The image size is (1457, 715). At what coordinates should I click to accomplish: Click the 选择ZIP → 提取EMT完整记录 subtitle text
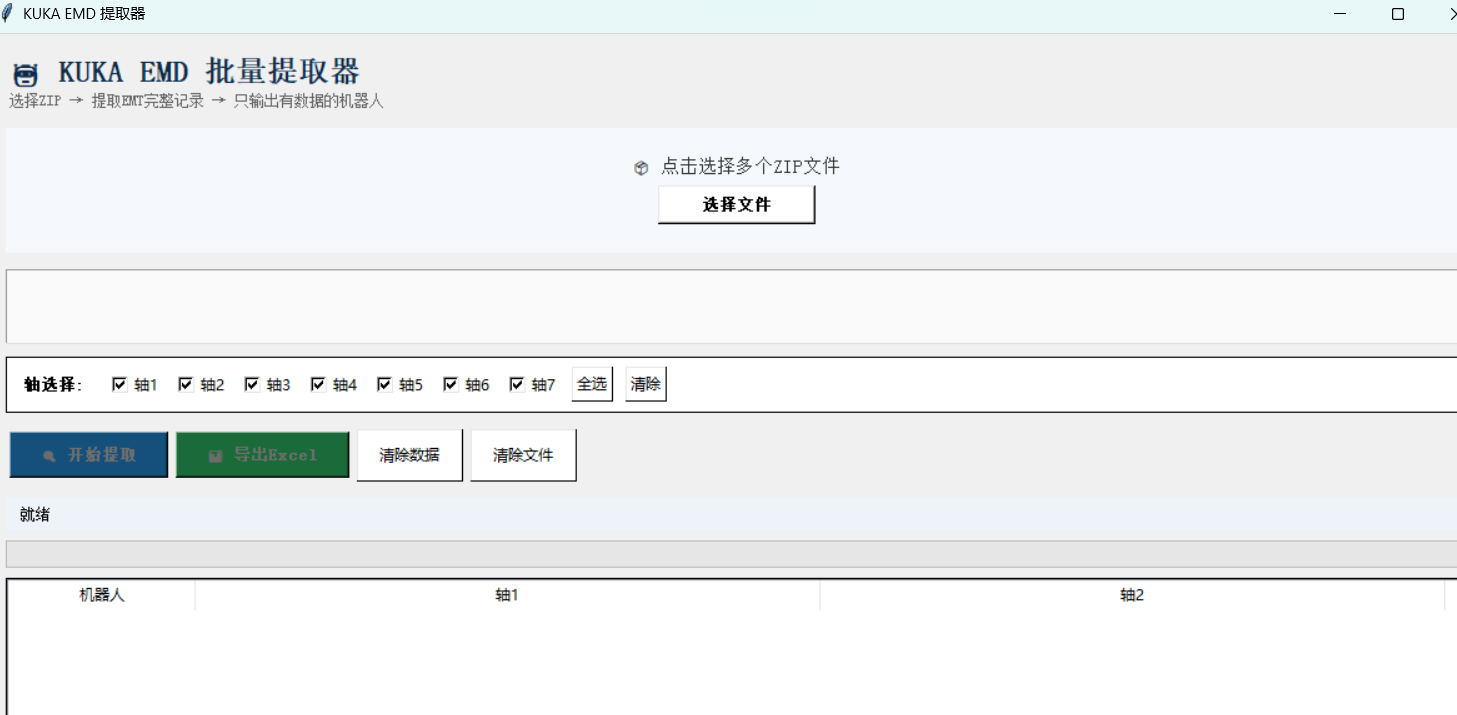(196, 101)
